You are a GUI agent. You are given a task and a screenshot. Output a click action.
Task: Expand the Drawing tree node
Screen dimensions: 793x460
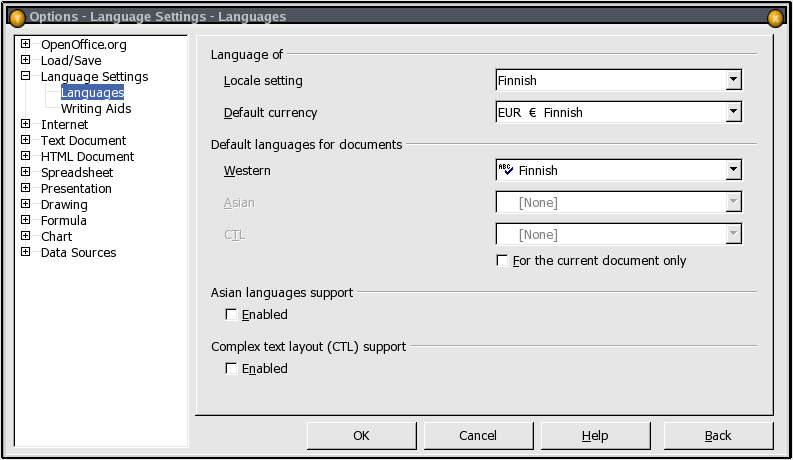[25, 204]
